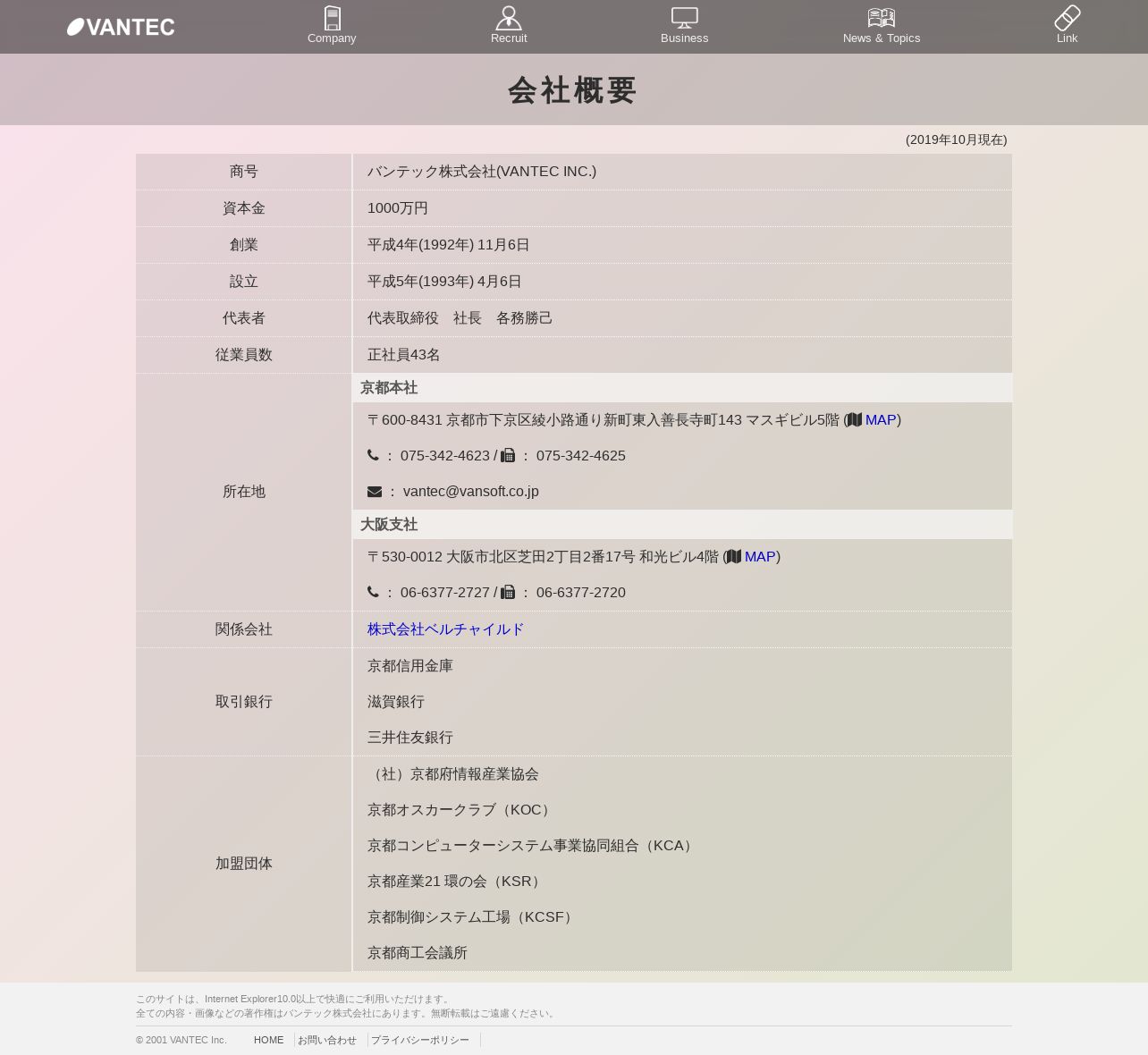The height and width of the screenshot is (1055, 1148).
Task: Click the 資本金 row label
Action: (244, 208)
